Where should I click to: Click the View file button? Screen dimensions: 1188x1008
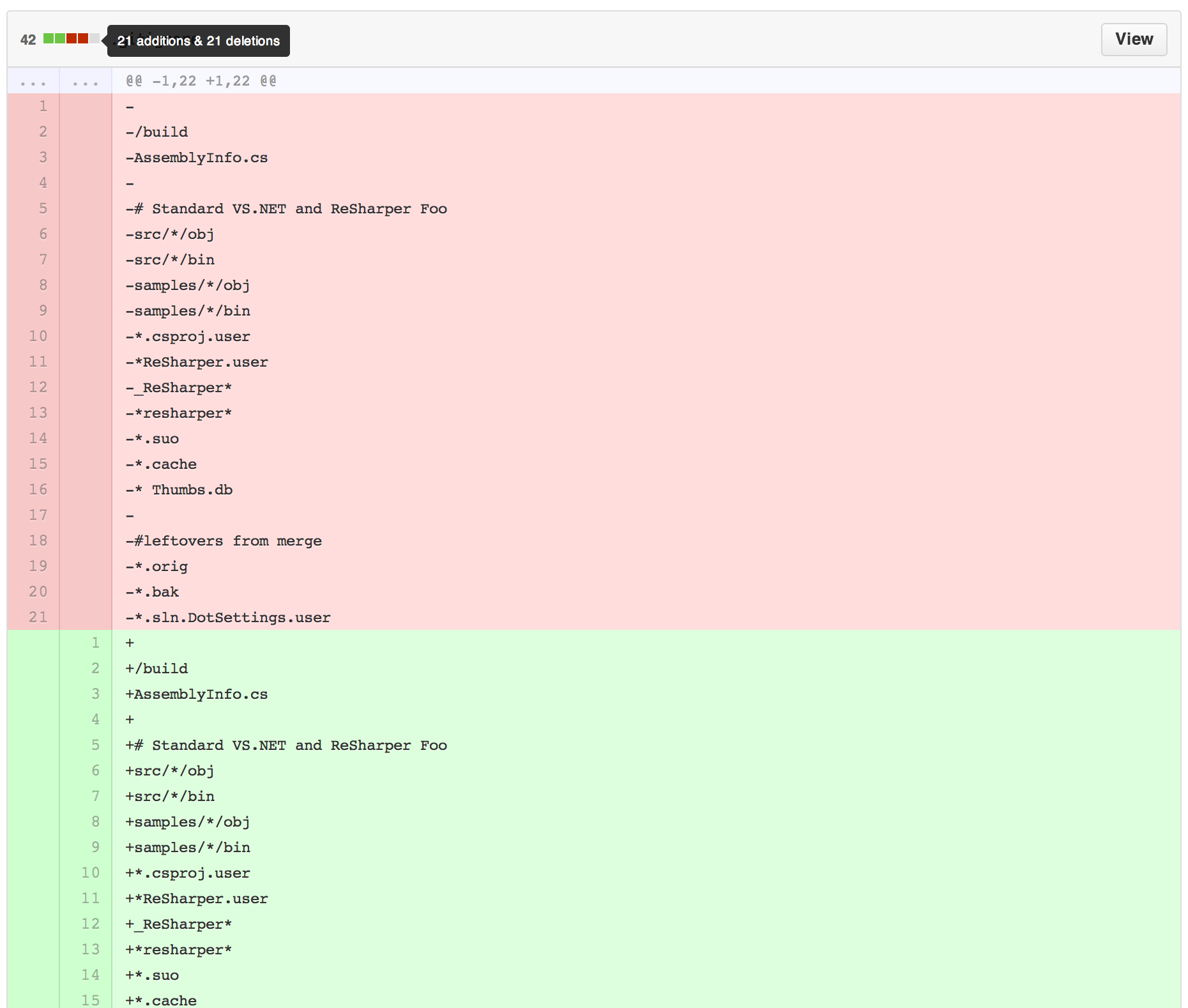(1133, 40)
